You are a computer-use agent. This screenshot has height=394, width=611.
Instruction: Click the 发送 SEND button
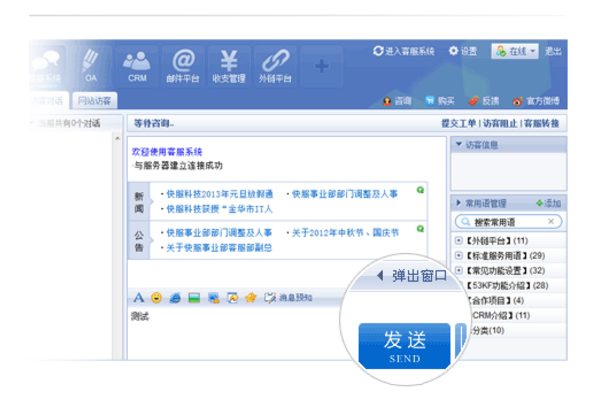[404, 346]
